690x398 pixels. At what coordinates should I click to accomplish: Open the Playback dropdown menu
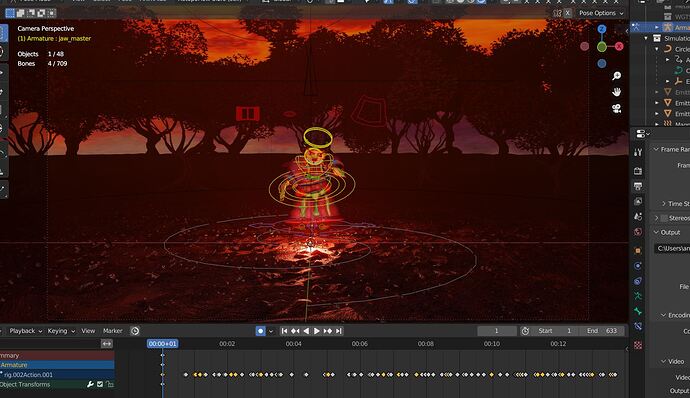pyautogui.click(x=26, y=331)
